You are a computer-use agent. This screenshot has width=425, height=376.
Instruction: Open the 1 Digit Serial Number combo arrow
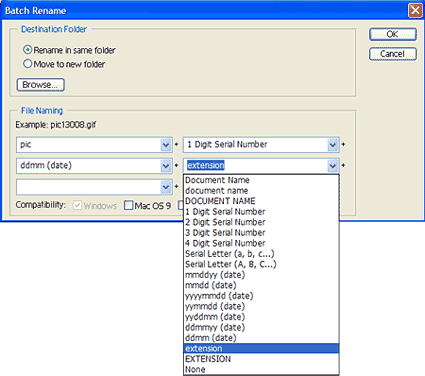pyautogui.click(x=332, y=145)
